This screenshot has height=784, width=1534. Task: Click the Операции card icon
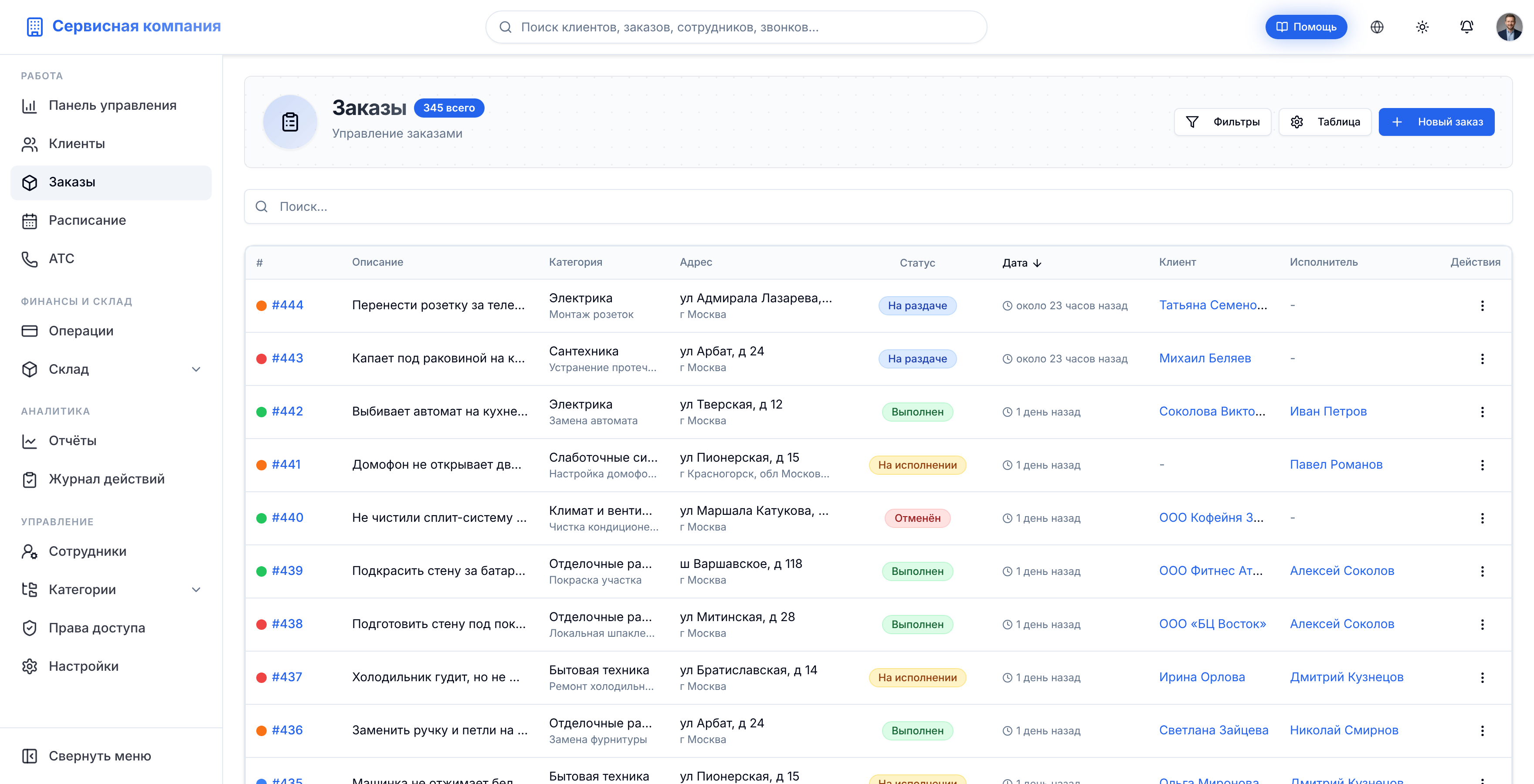click(29, 331)
